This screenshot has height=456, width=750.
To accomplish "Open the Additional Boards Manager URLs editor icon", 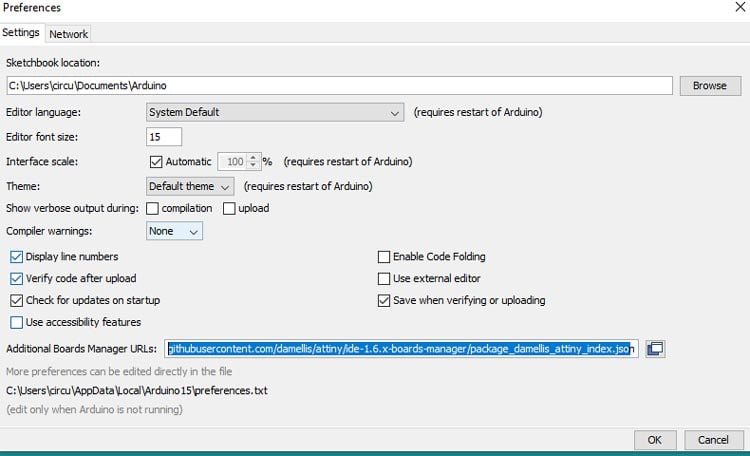I will pos(656,349).
